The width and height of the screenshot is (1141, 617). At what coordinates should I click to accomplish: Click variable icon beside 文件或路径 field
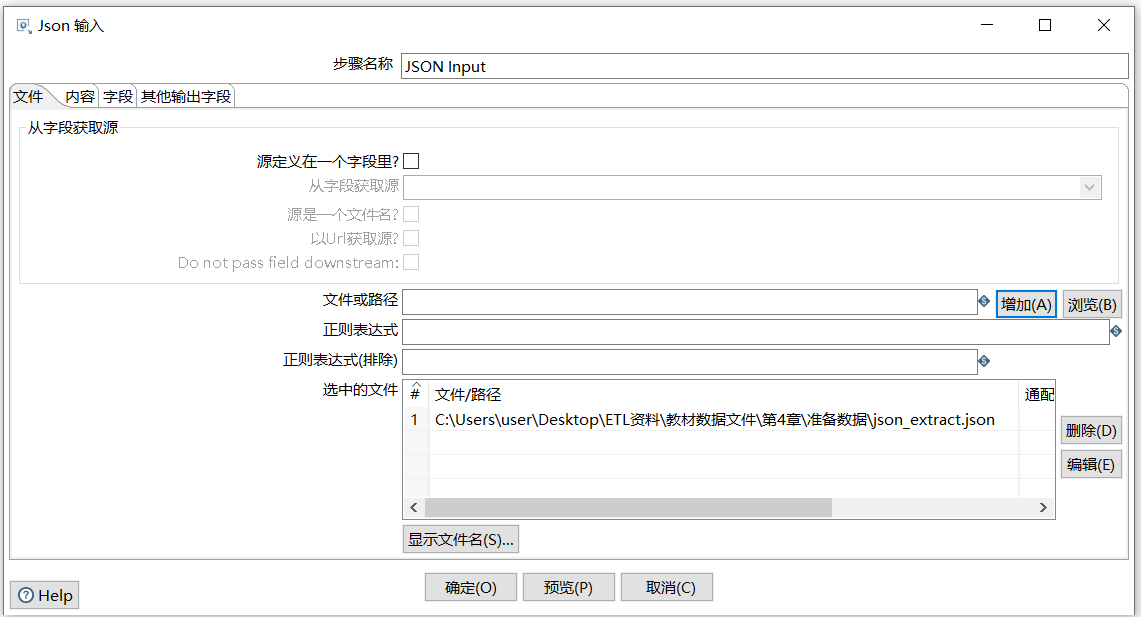(984, 300)
